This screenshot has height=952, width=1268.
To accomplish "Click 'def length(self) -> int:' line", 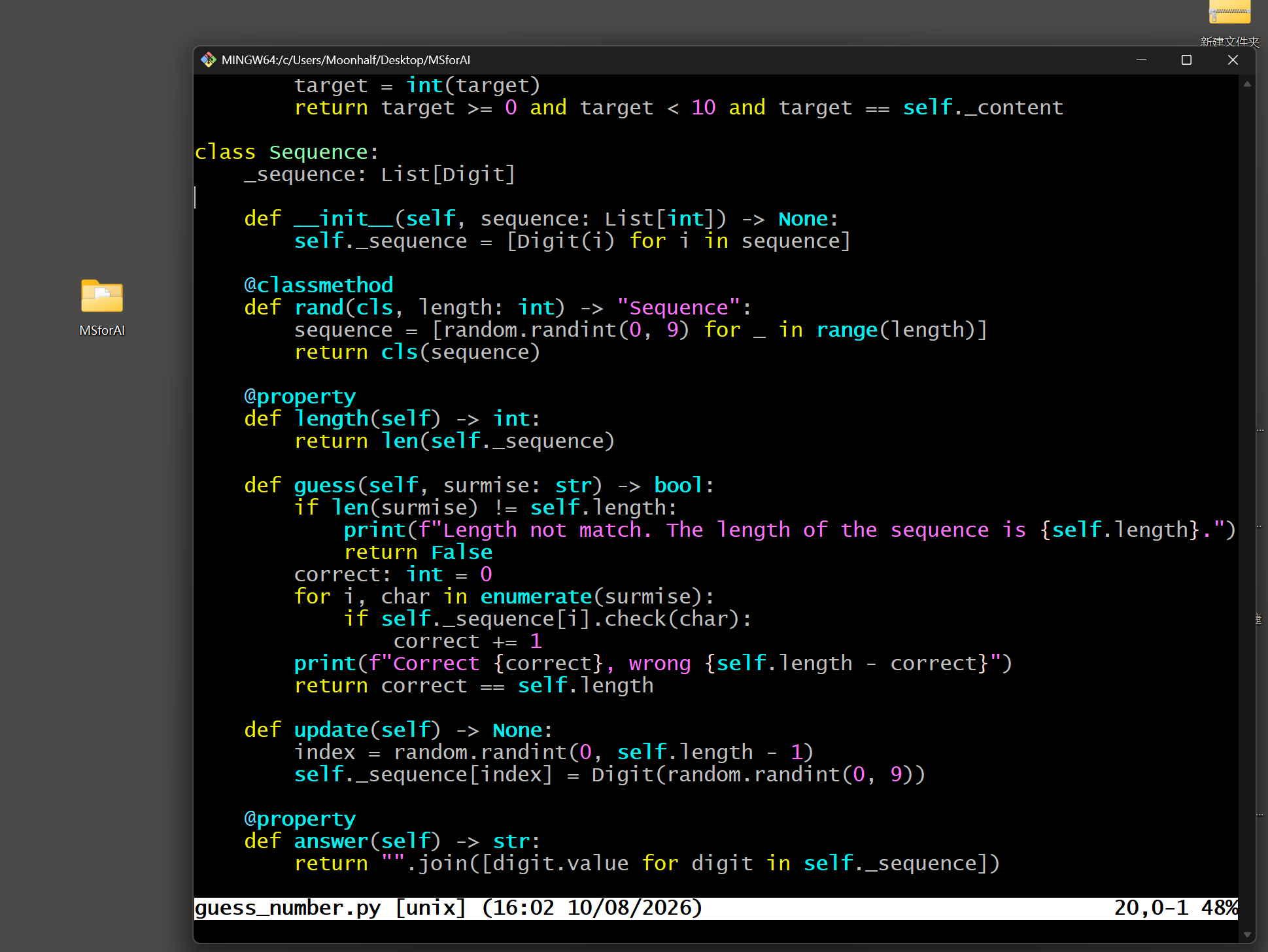I will click(x=392, y=418).
